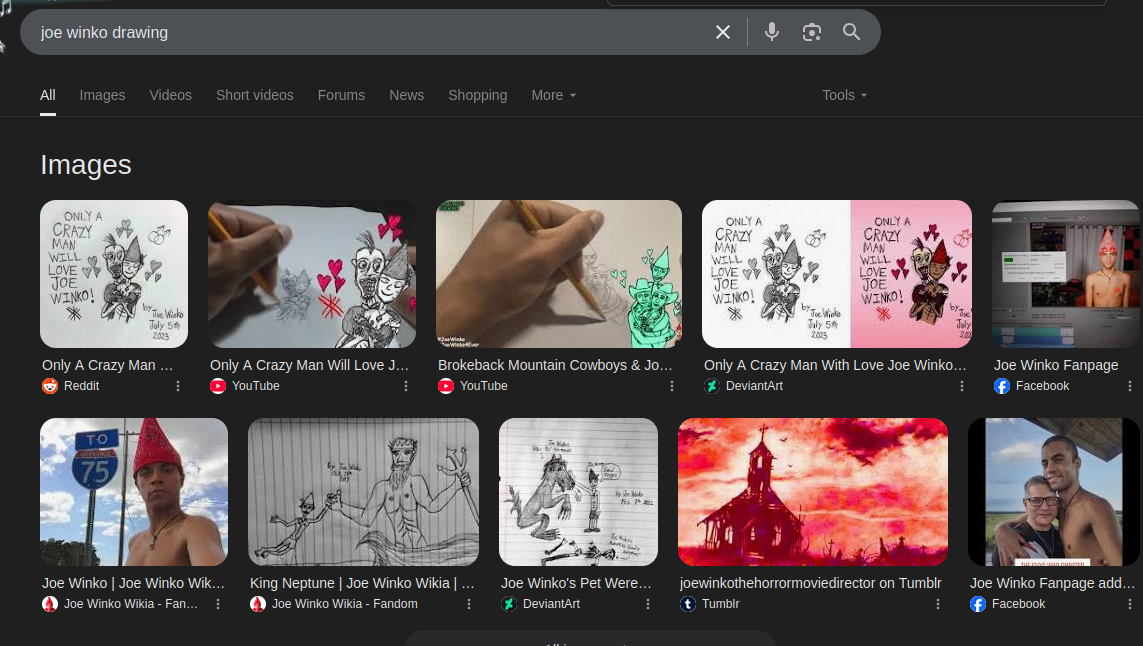Open the Joe Winko Fanpage screenshot thumbnail

1066,273
